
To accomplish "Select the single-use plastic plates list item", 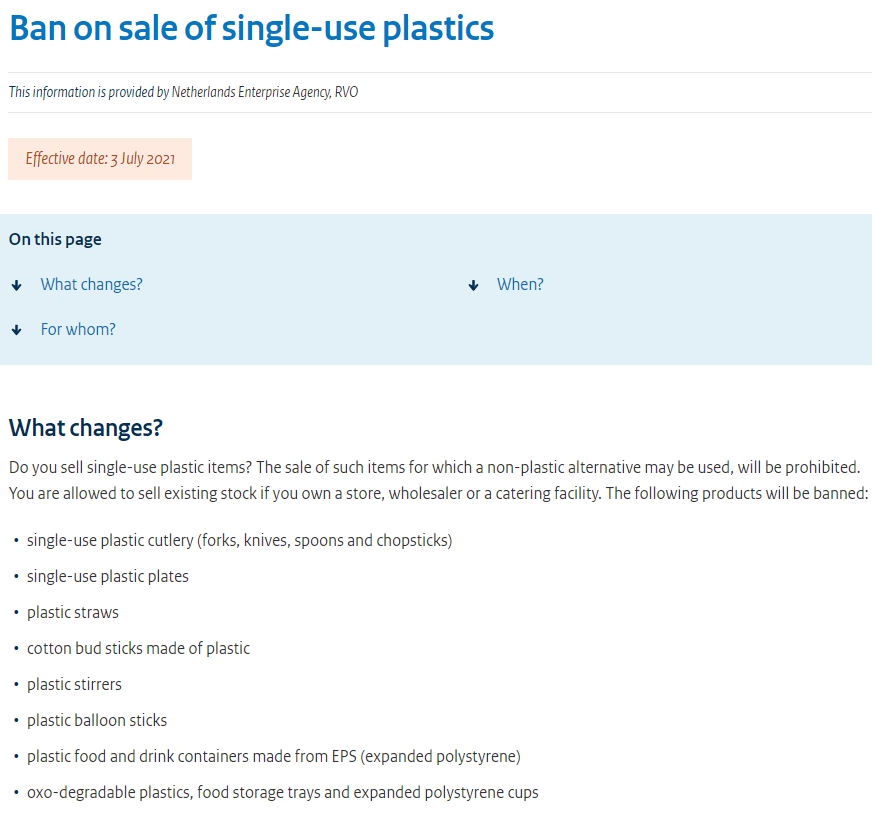I will [107, 577].
